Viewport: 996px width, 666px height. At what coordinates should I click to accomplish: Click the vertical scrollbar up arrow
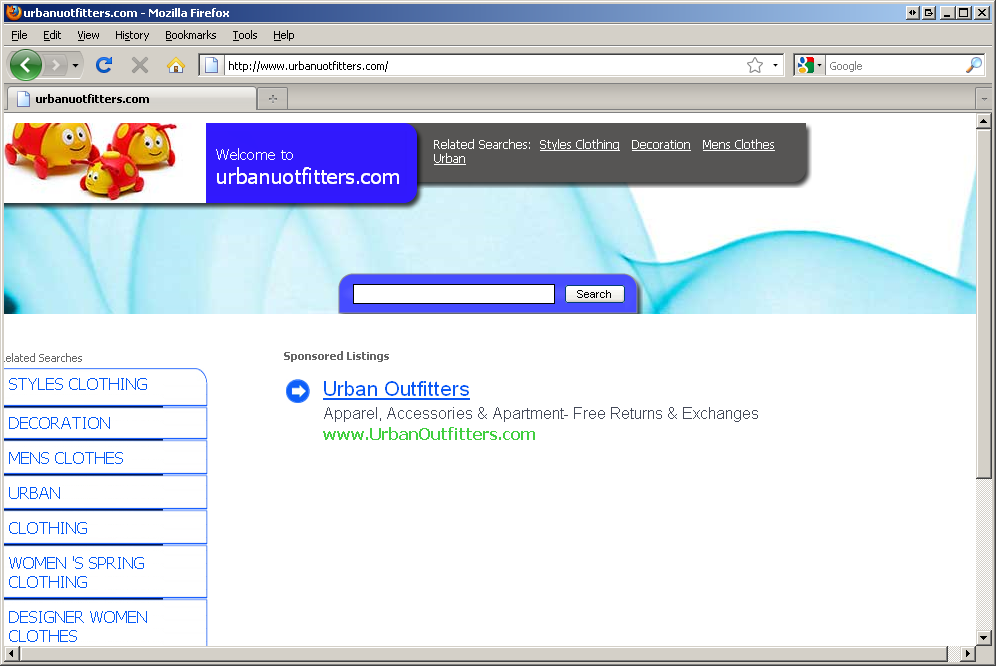[x=983, y=121]
